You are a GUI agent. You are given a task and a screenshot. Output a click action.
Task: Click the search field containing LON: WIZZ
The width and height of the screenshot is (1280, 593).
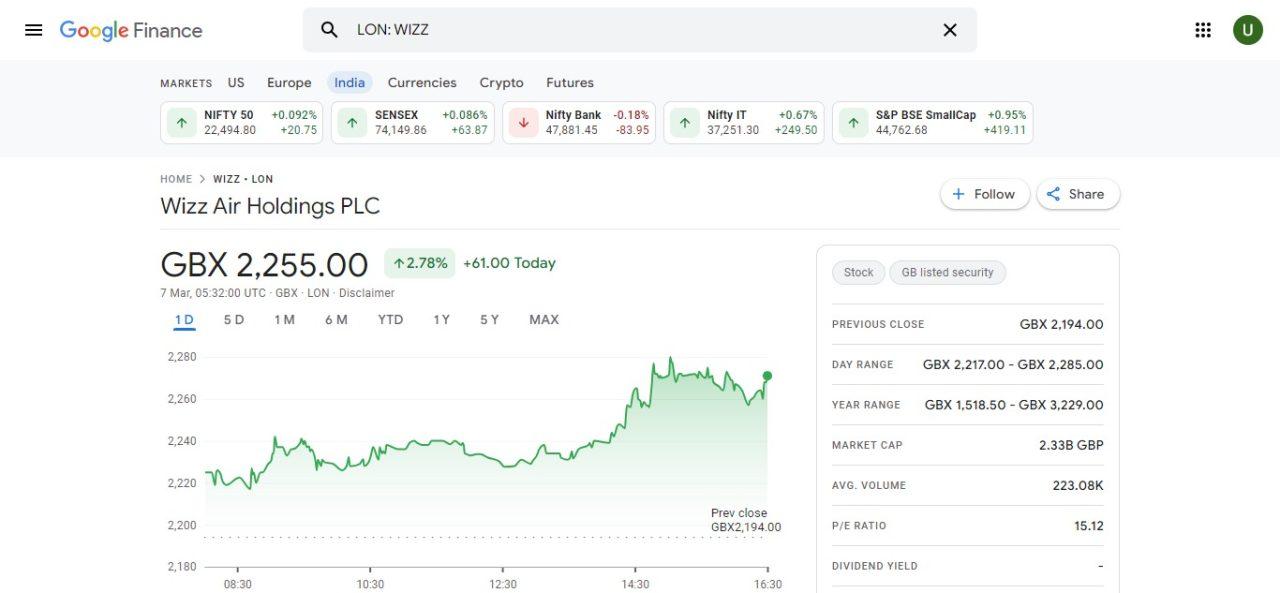pos(640,30)
